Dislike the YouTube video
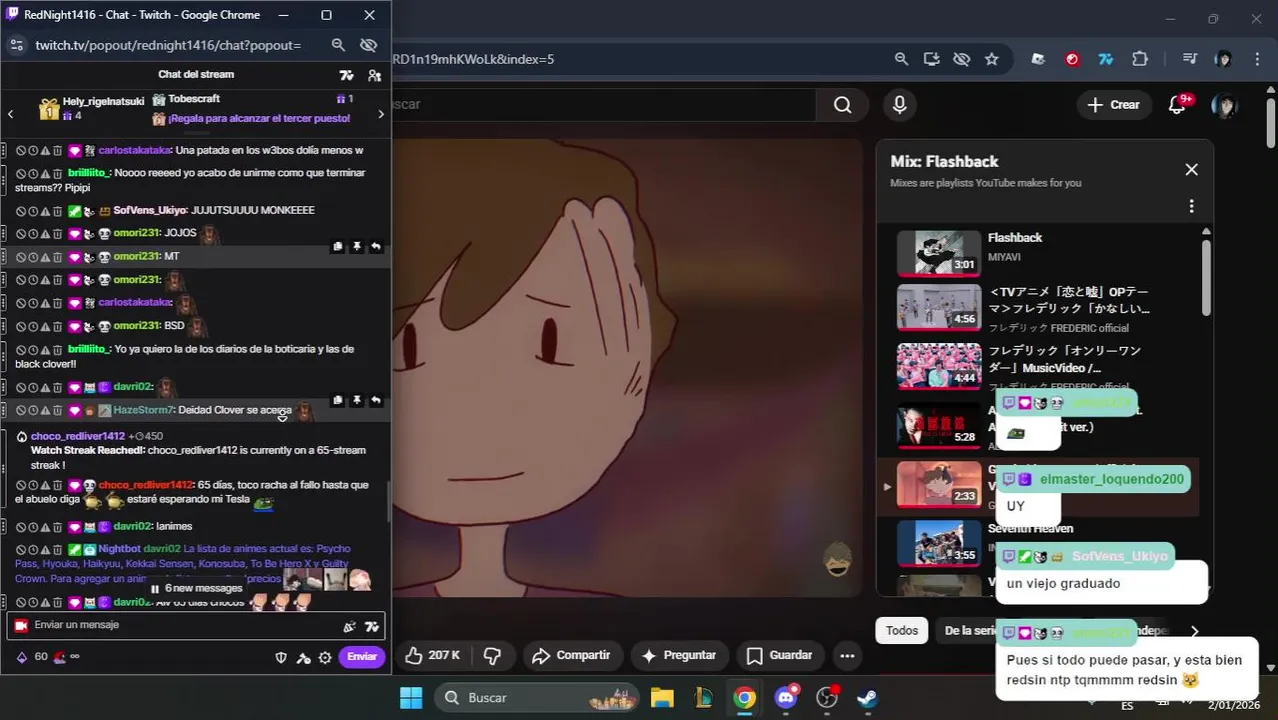 492,656
